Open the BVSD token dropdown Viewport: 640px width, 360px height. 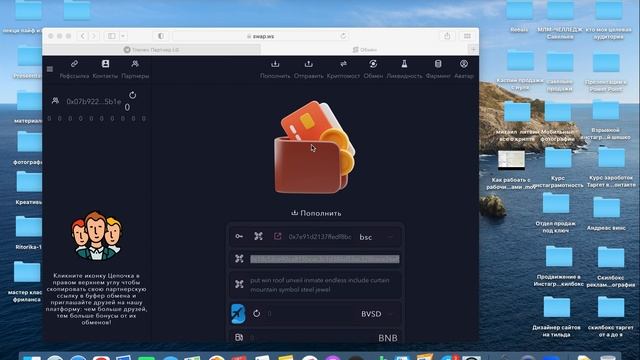[391, 314]
